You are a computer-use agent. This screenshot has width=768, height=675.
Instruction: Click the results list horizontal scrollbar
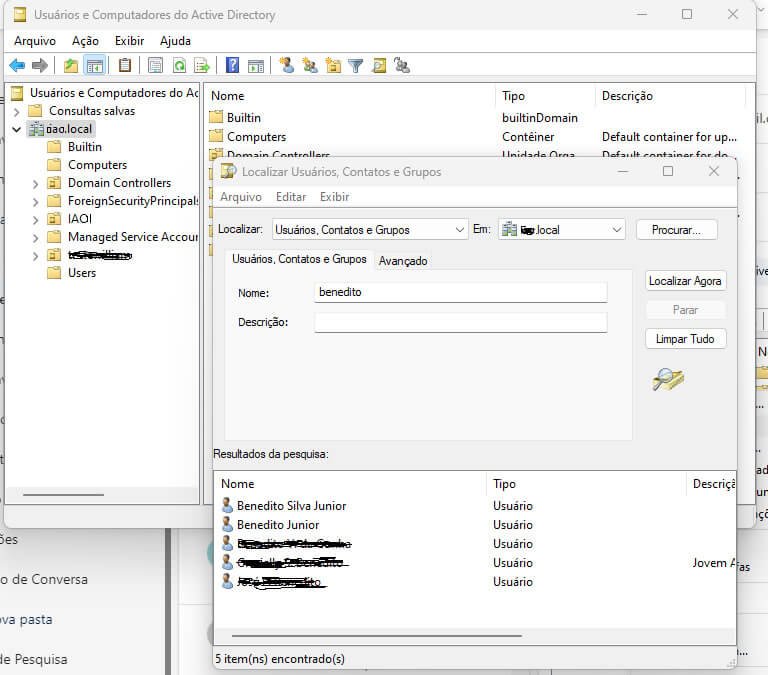[x=377, y=636]
